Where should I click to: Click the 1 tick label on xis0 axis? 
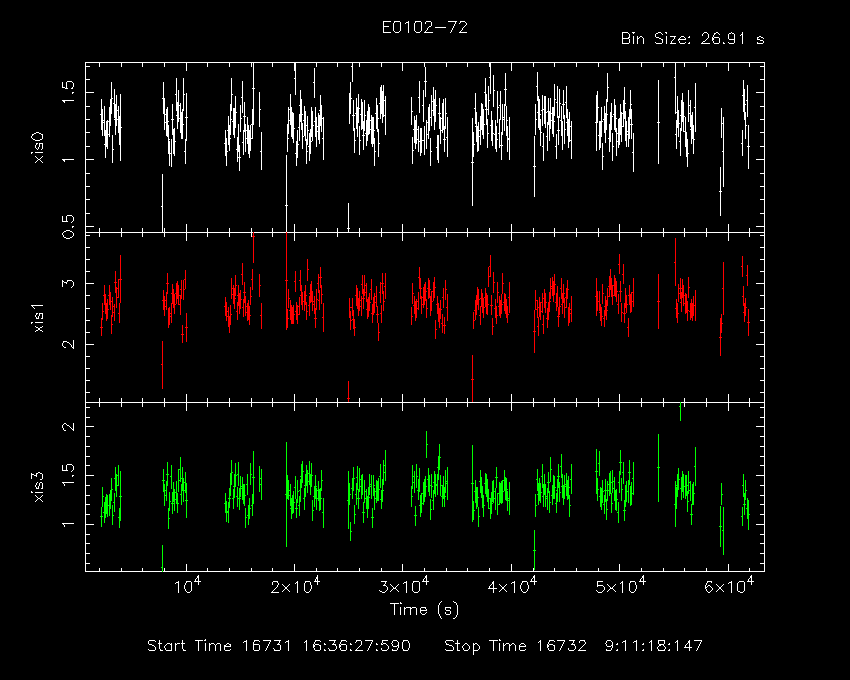coord(68,159)
